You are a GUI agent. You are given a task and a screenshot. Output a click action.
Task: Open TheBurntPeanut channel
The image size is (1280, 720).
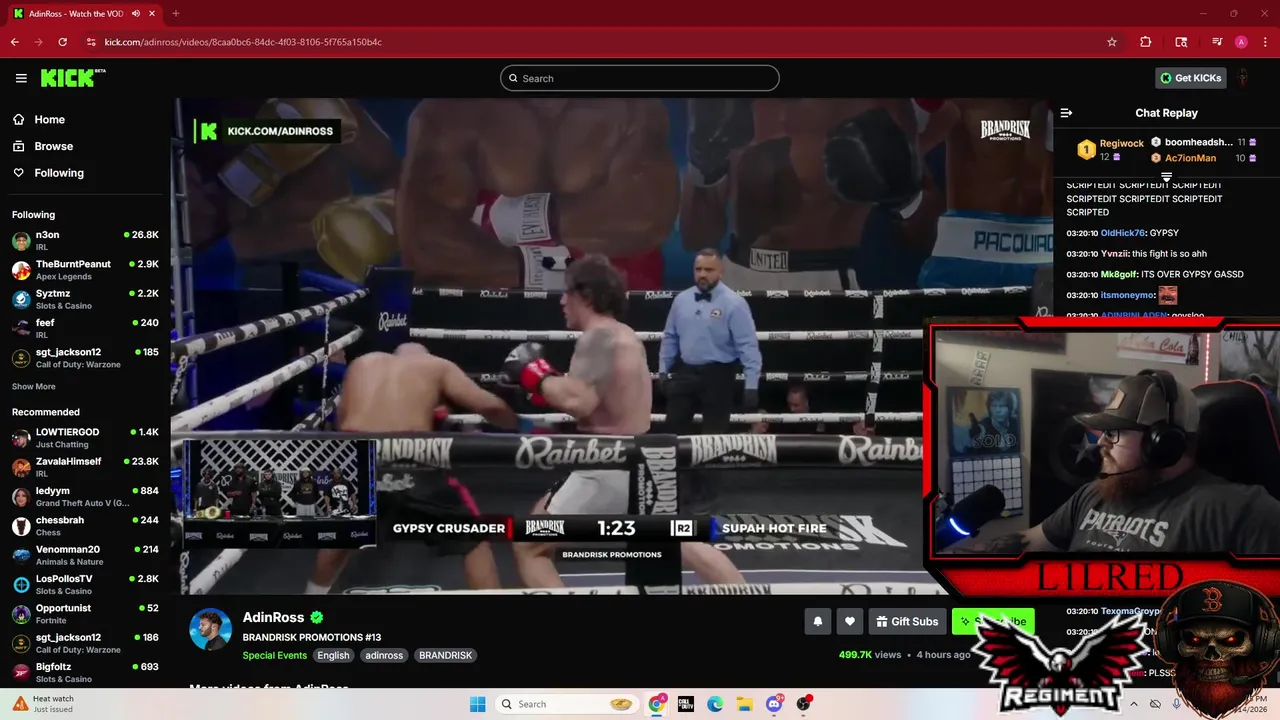click(85, 270)
